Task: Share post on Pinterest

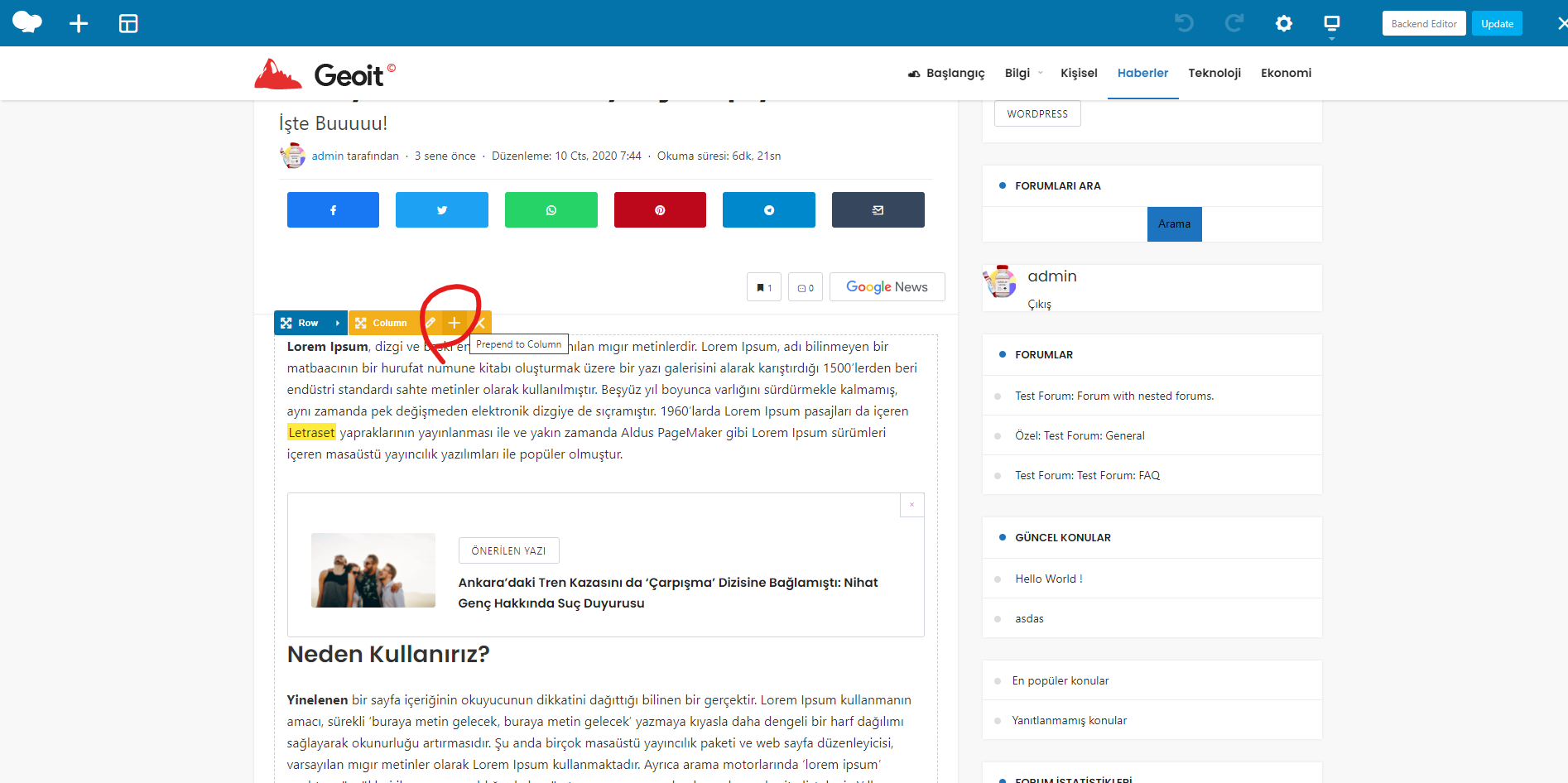Action: 660,210
